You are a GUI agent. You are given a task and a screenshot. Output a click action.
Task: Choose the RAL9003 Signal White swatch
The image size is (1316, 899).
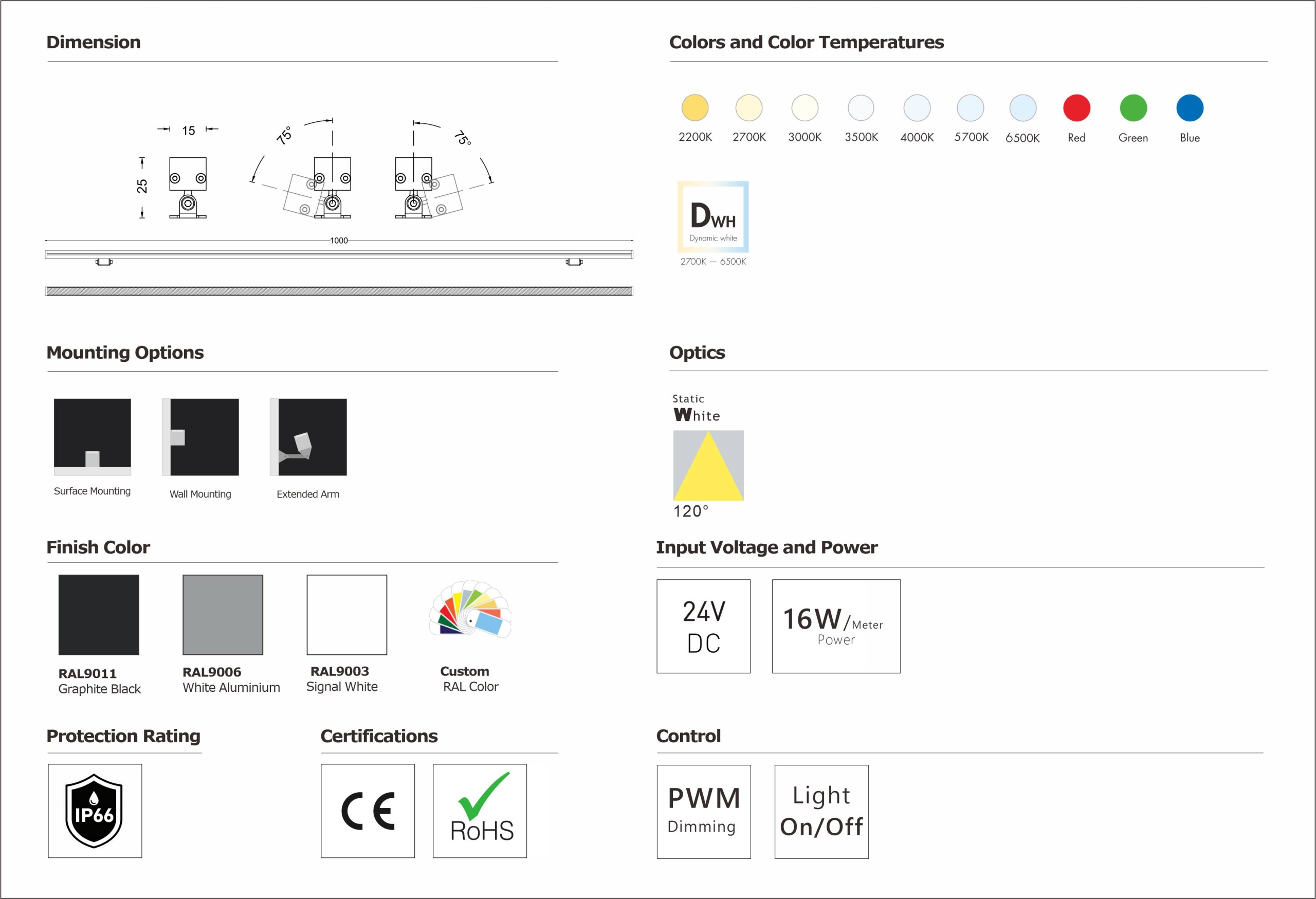coord(346,615)
